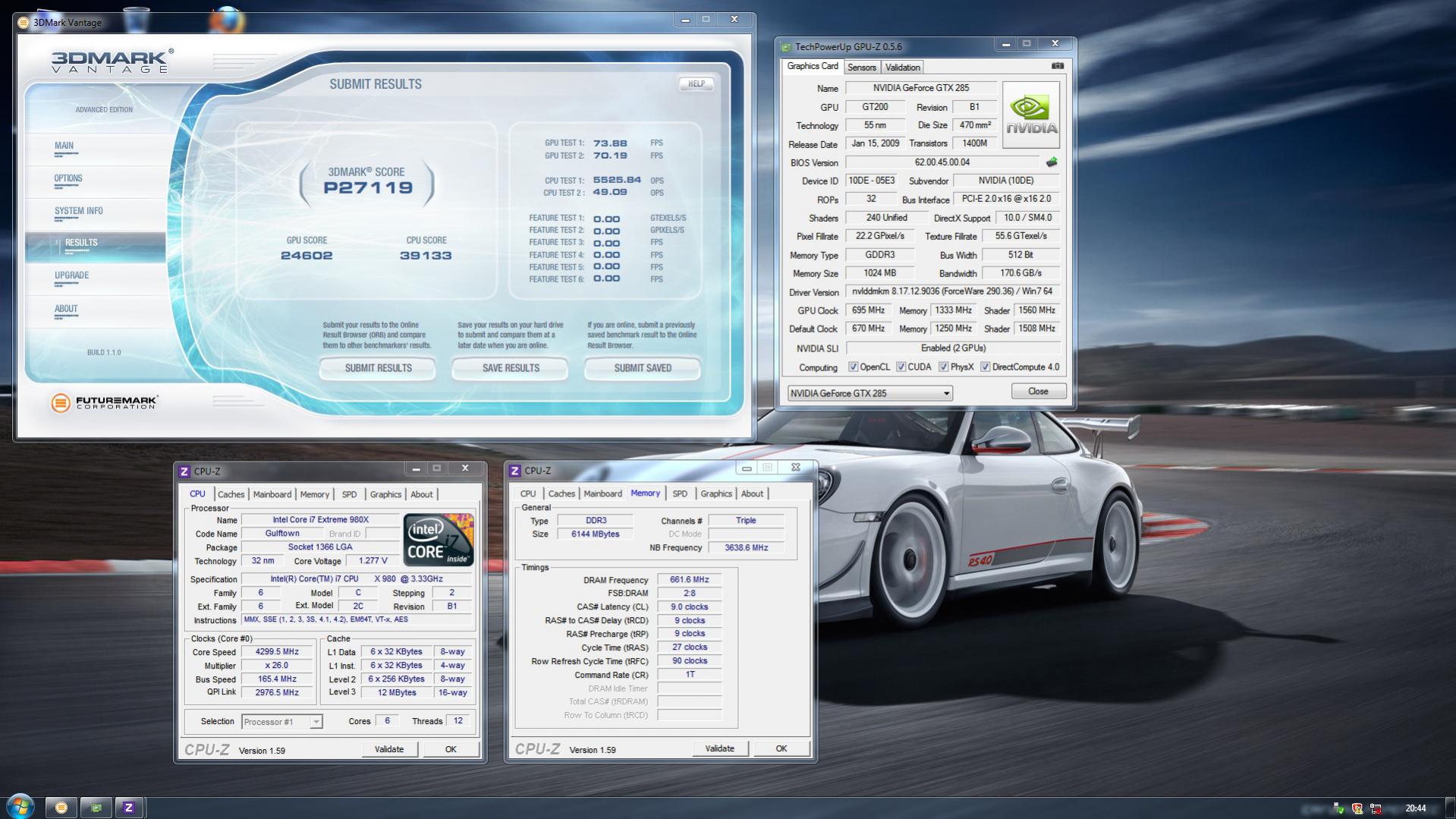Toggle the CUDA checkbox in GPU-Z
The height and width of the screenshot is (819, 1456).
click(901, 367)
